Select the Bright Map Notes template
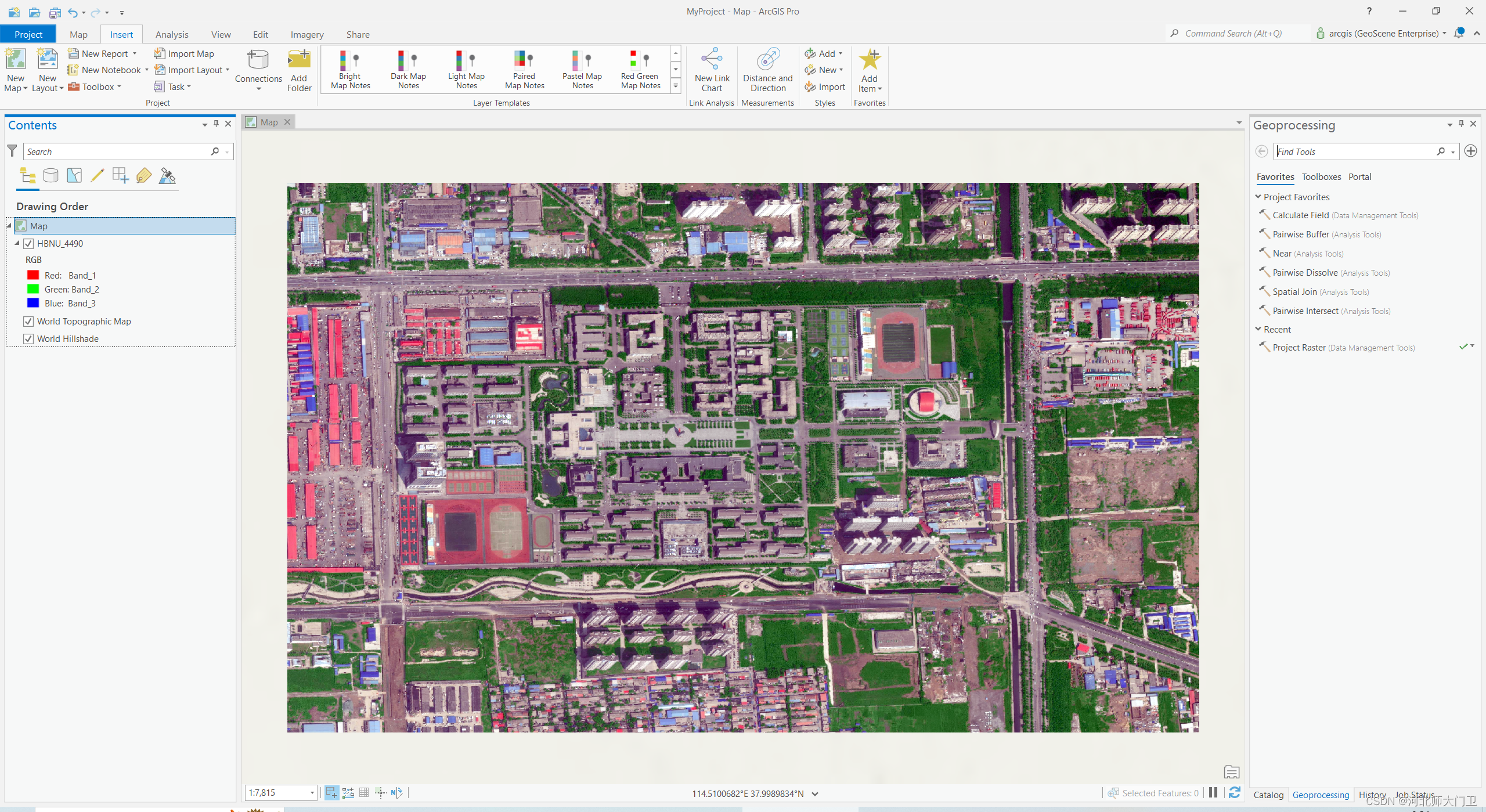 (350, 70)
